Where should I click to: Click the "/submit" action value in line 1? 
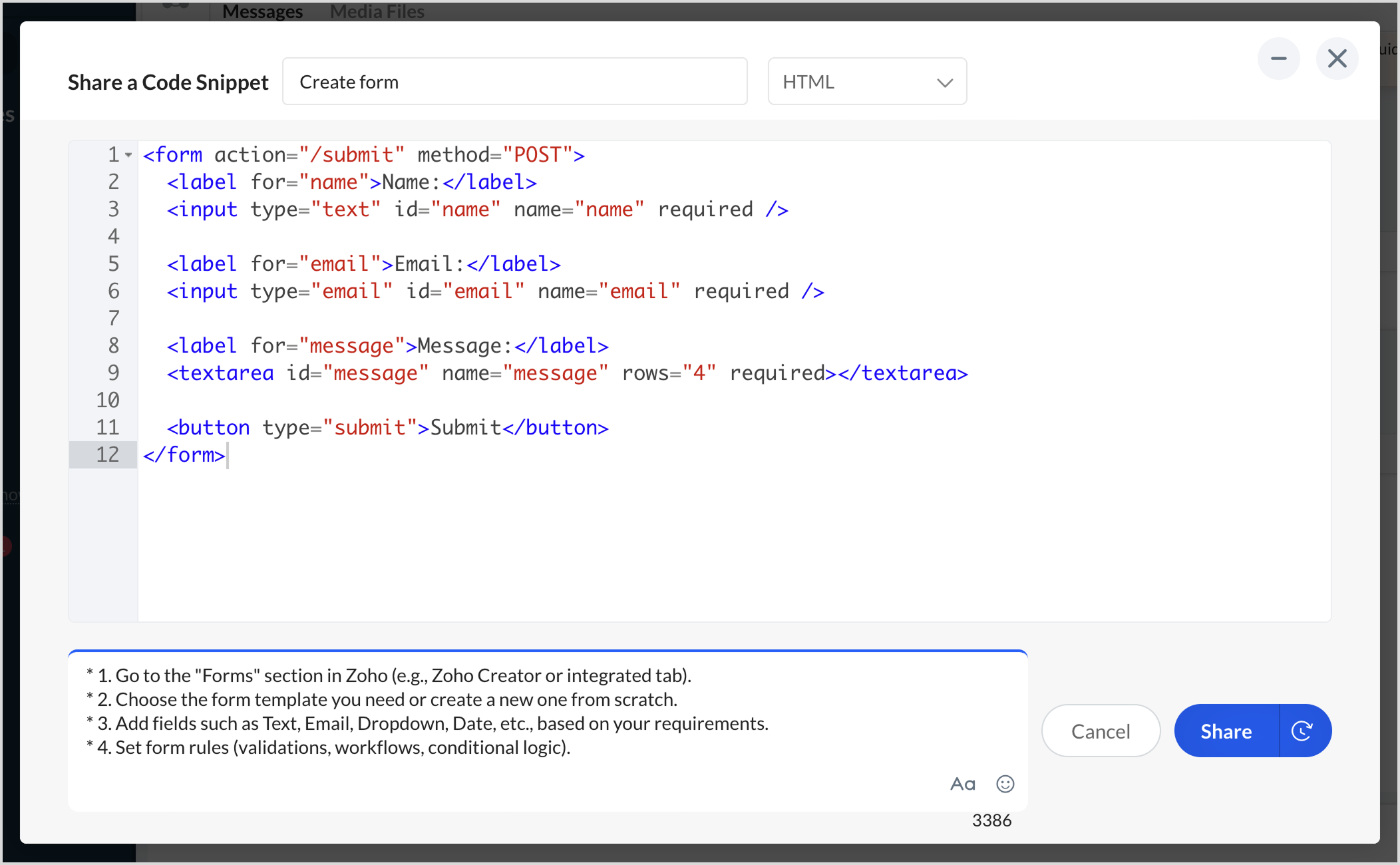pyautogui.click(x=351, y=155)
